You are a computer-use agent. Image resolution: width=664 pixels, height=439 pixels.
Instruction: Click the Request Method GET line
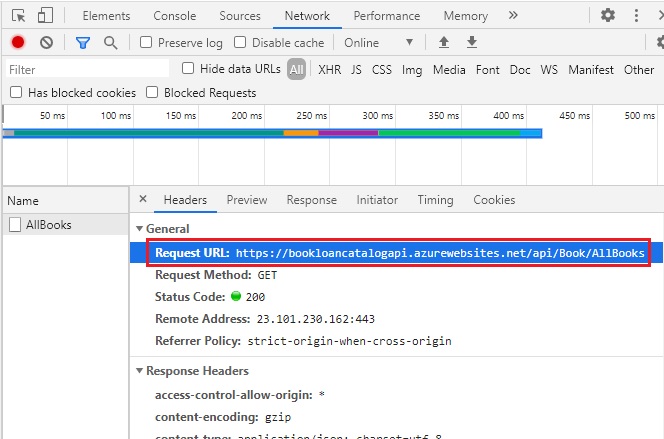216,275
